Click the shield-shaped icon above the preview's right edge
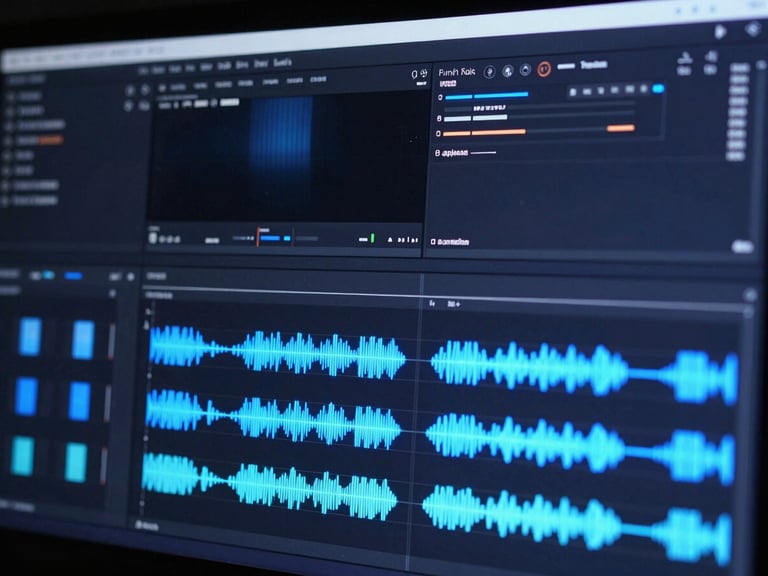 [414, 74]
